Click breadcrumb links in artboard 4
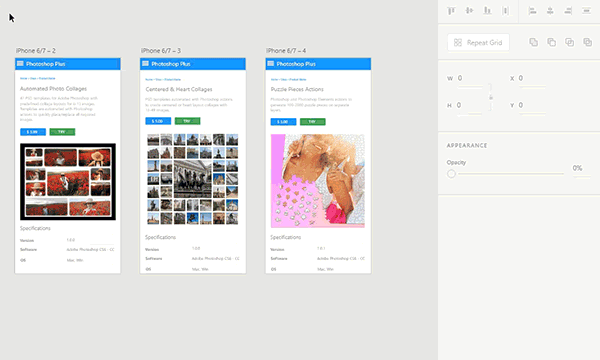Image resolution: width=600 pixels, height=360 pixels. tap(289, 80)
